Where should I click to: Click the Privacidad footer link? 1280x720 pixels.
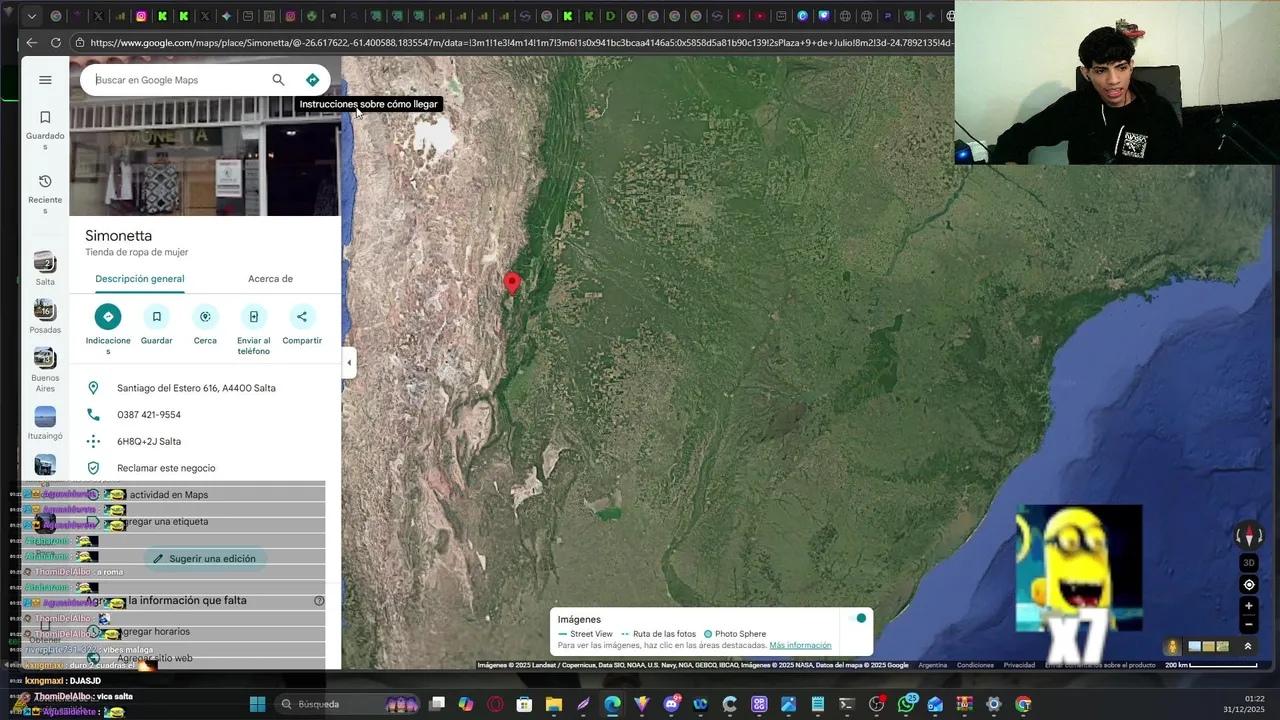point(1019,665)
